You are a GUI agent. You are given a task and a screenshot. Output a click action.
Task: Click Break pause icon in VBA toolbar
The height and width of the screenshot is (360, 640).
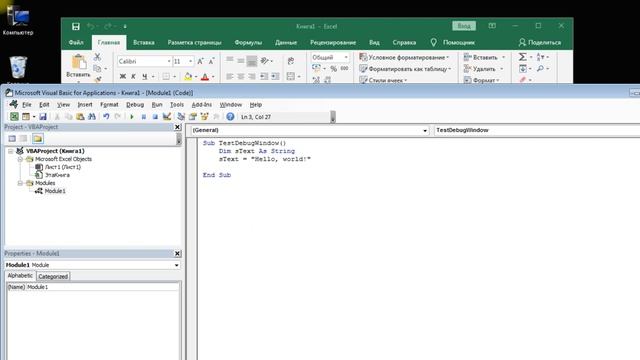(x=143, y=117)
